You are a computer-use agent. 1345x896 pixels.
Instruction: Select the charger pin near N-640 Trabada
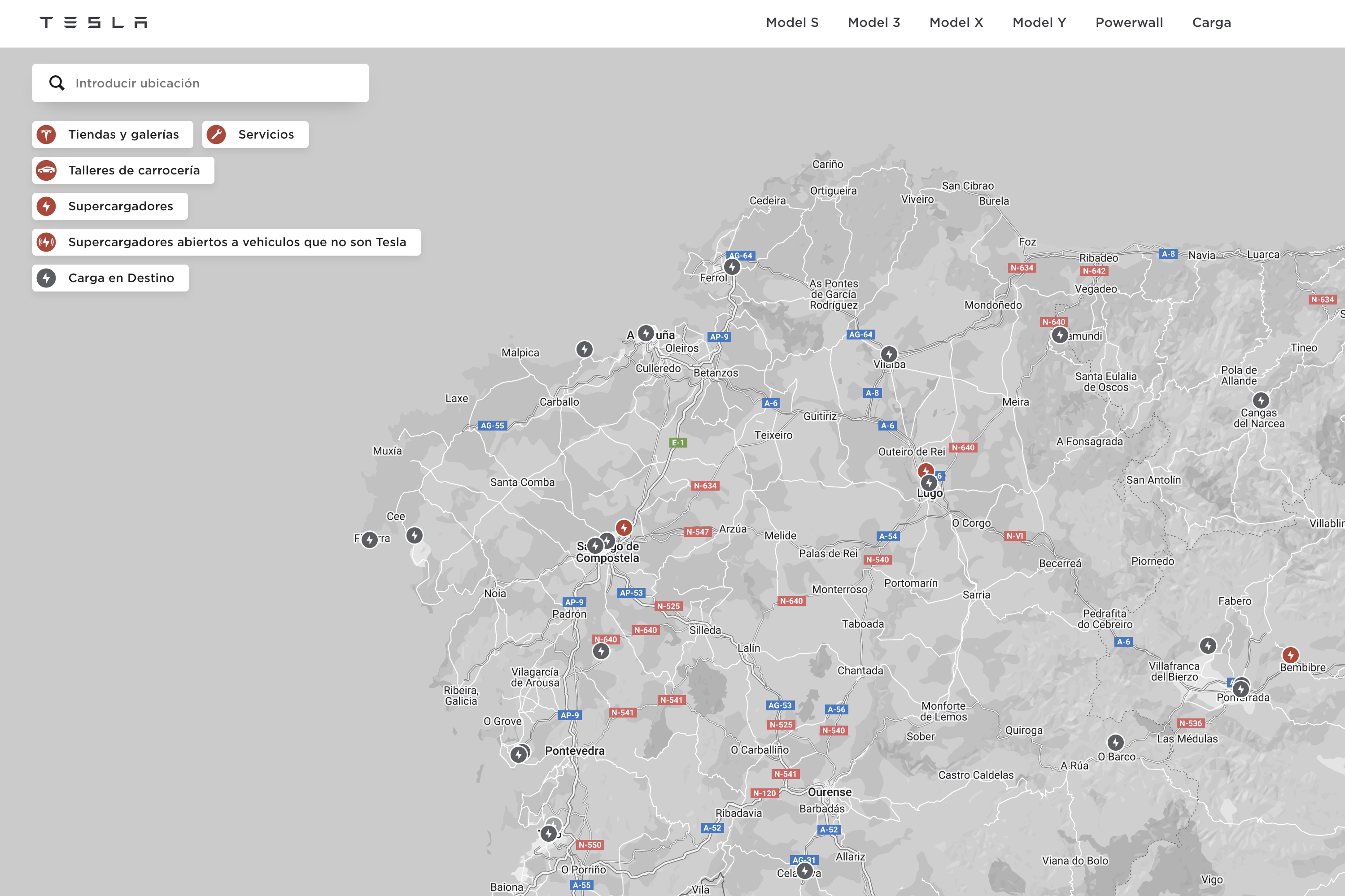1060,335
